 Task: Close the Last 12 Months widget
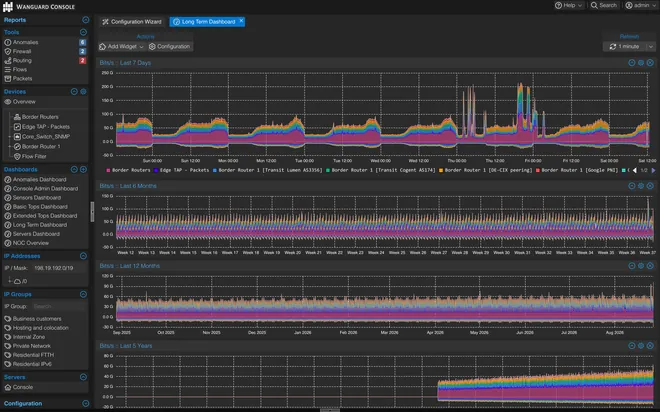click(x=650, y=266)
